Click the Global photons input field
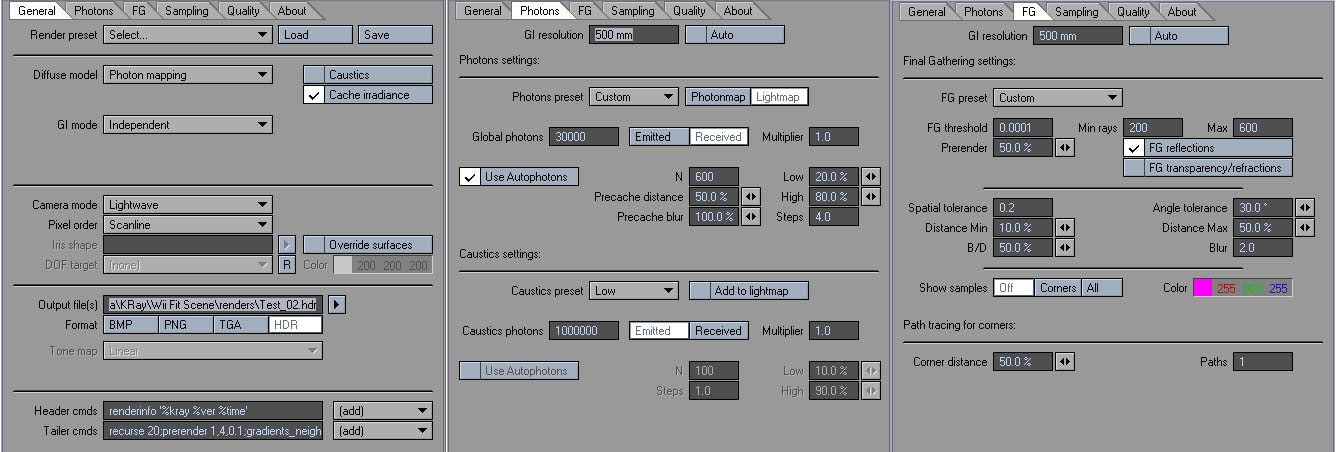The width and height of the screenshot is (1336, 452). [x=583, y=137]
